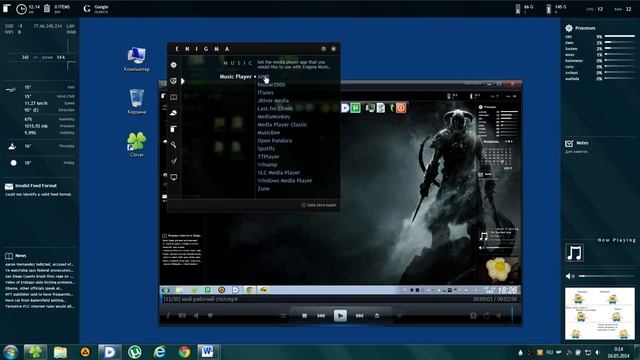The width and height of the screenshot is (640, 360).
Task: Choose Open Pandora from the player list
Action: coord(274,140)
